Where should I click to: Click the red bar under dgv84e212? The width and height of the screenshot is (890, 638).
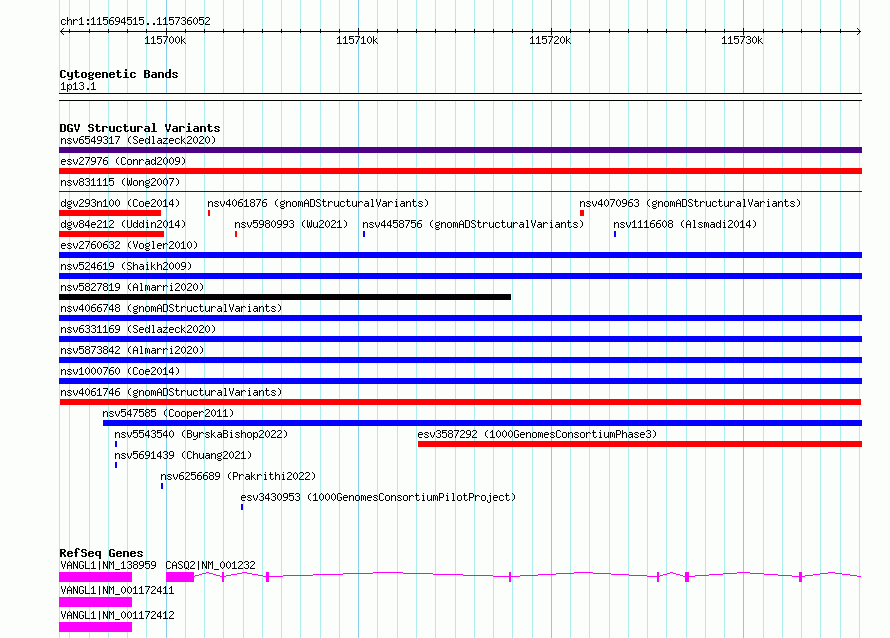pos(111,234)
